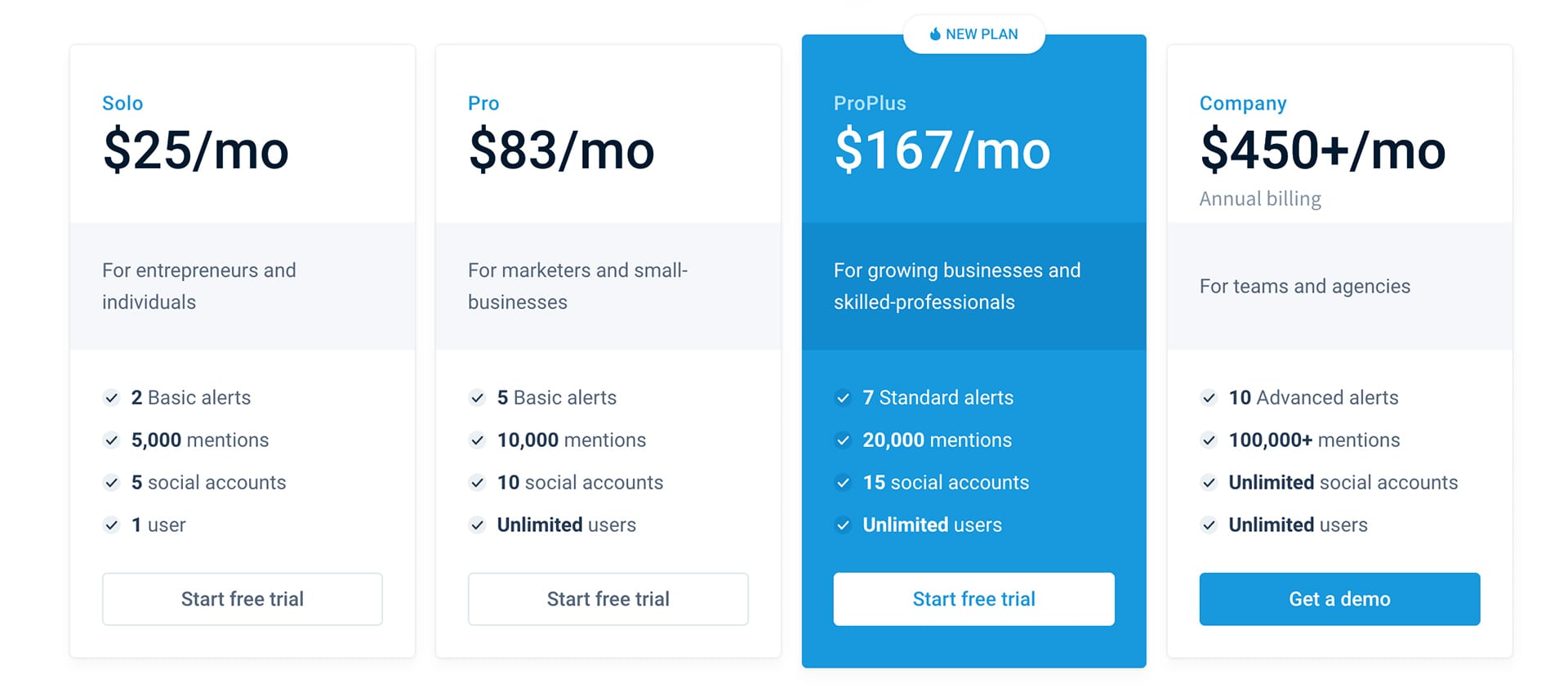
Task: Click checkmark icon next to 7 Standard alerts
Action: tap(844, 398)
